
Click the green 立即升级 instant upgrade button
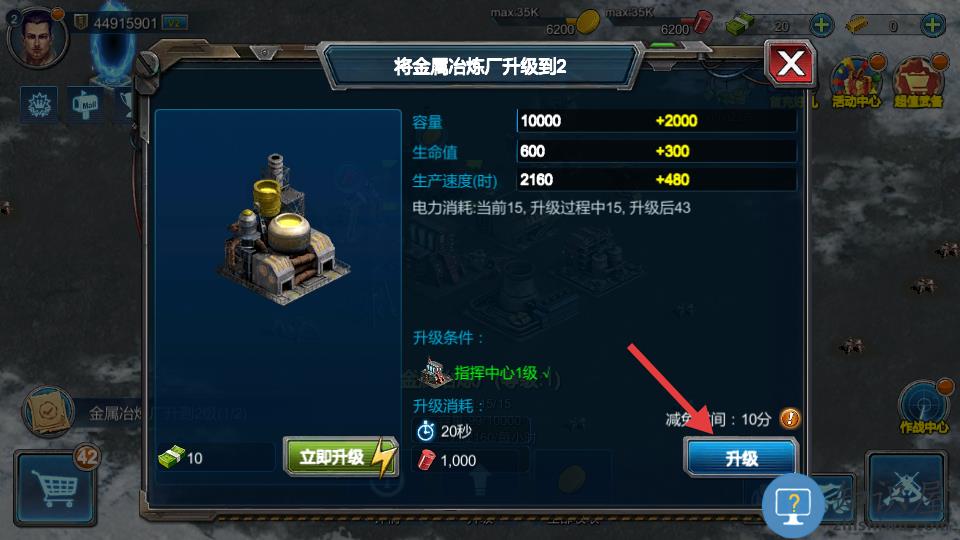coord(340,457)
